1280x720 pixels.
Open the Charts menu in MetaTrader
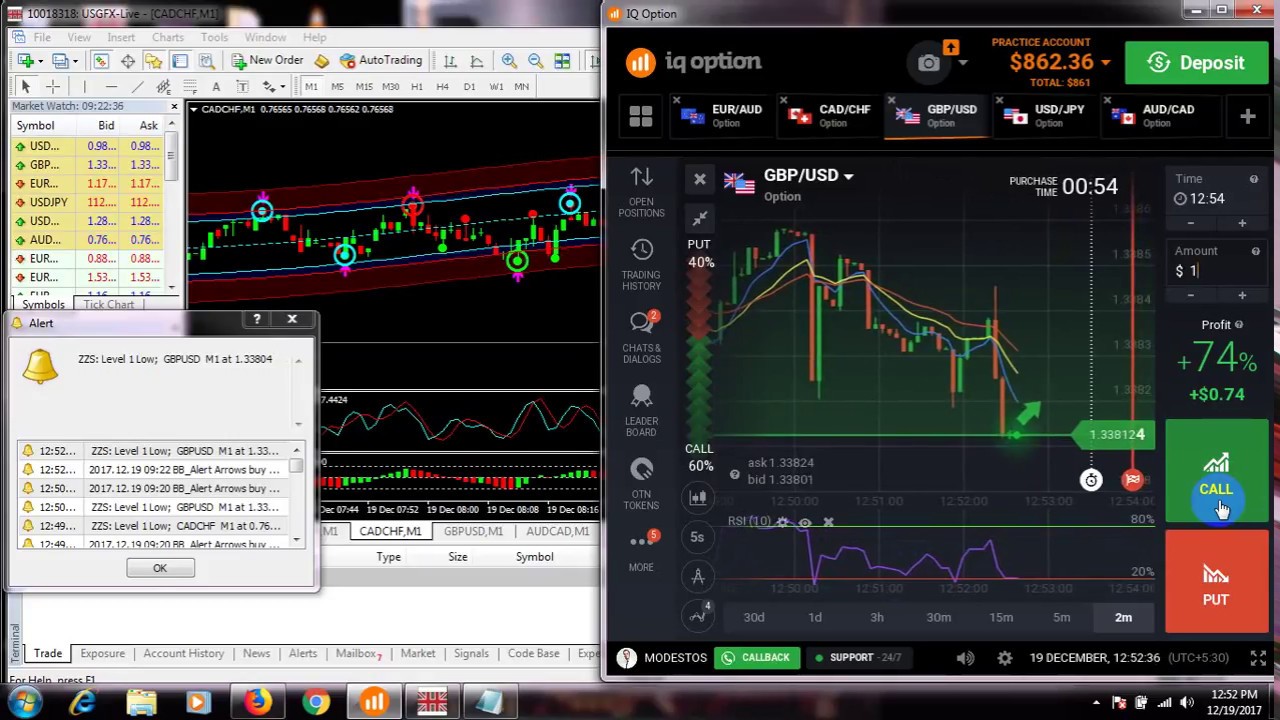pos(167,37)
